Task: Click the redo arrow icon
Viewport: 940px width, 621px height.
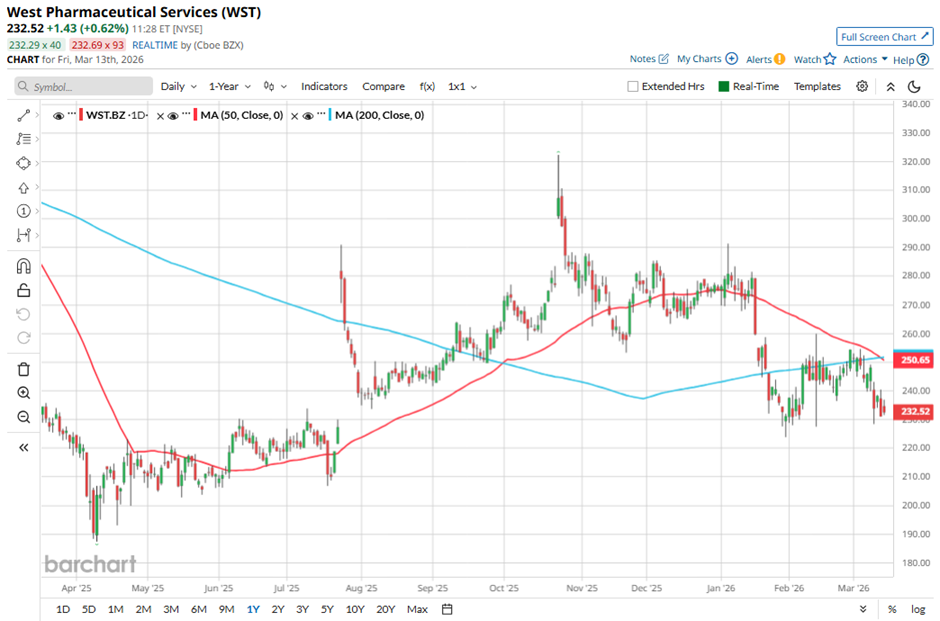Action: (x=23, y=337)
